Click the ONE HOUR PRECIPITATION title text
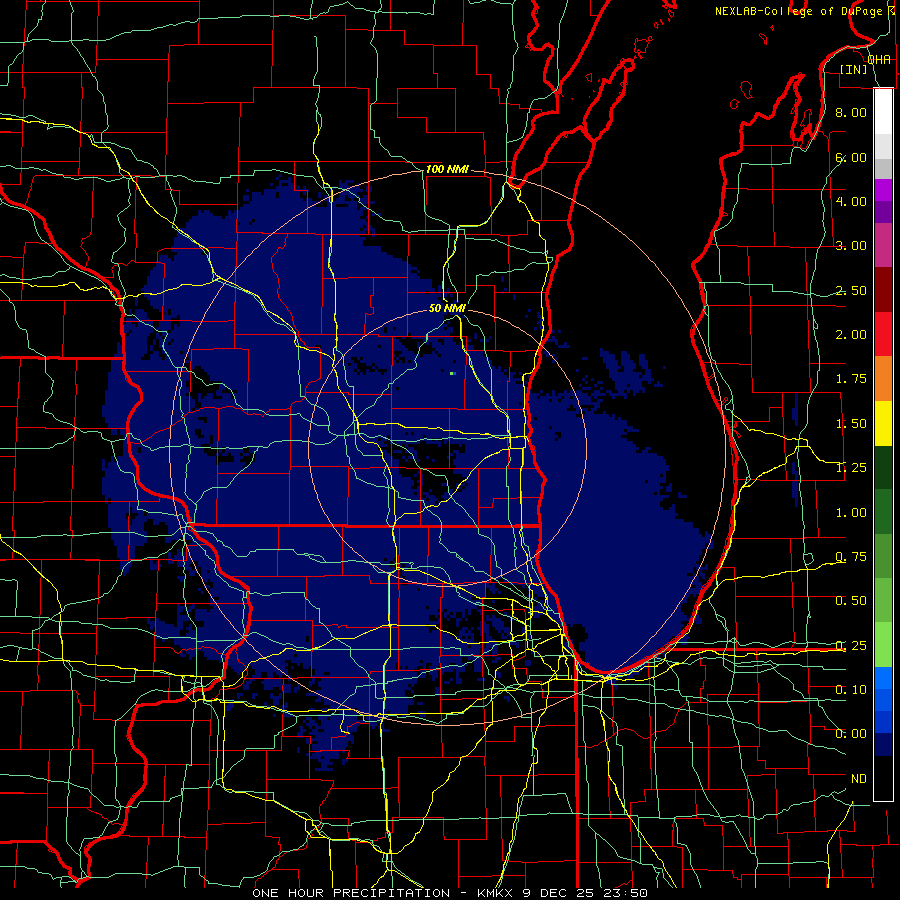The width and height of the screenshot is (900, 900). click(351, 893)
